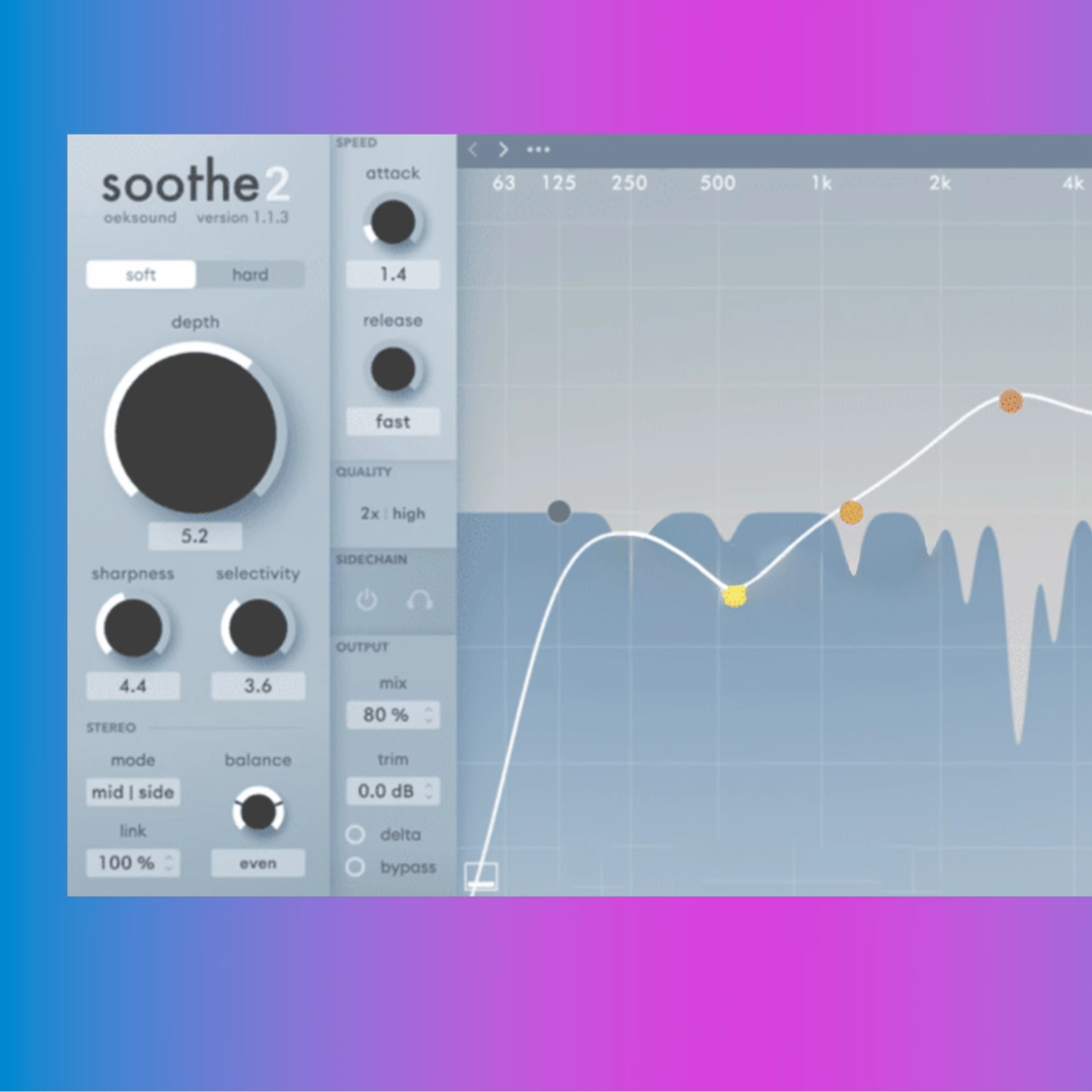Click the large depth knob

pyautogui.click(x=196, y=432)
